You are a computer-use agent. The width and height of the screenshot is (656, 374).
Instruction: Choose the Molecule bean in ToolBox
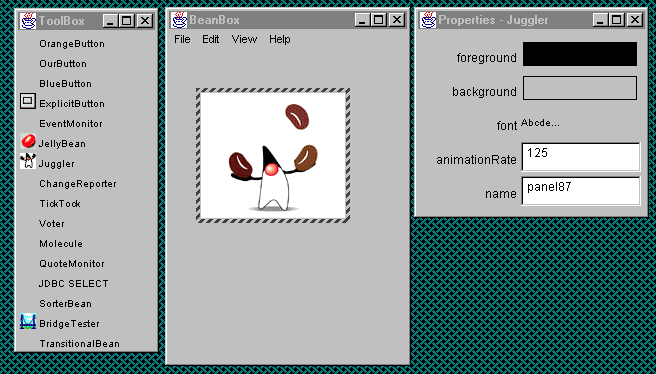point(61,244)
